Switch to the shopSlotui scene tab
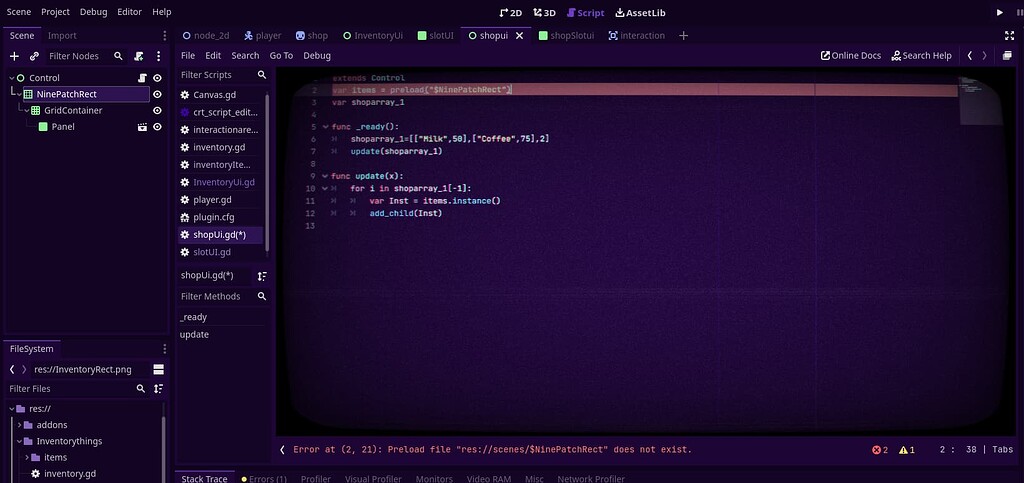The height and width of the screenshot is (483, 1024). pyautogui.click(x=566, y=35)
